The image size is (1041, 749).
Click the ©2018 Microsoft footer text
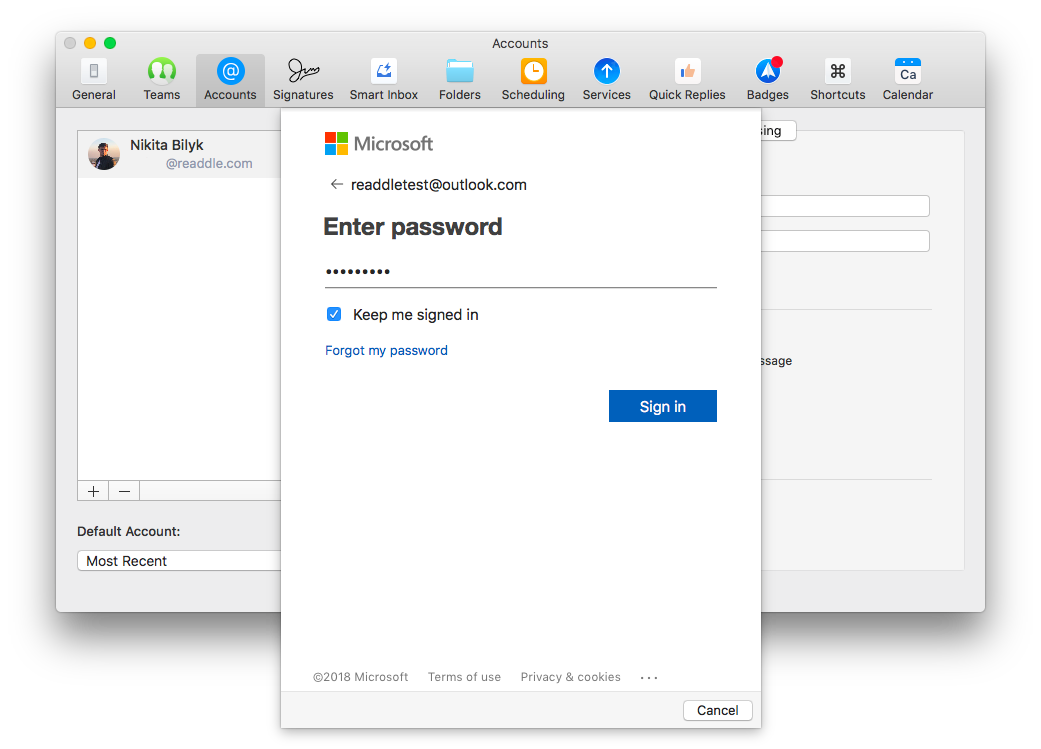360,677
